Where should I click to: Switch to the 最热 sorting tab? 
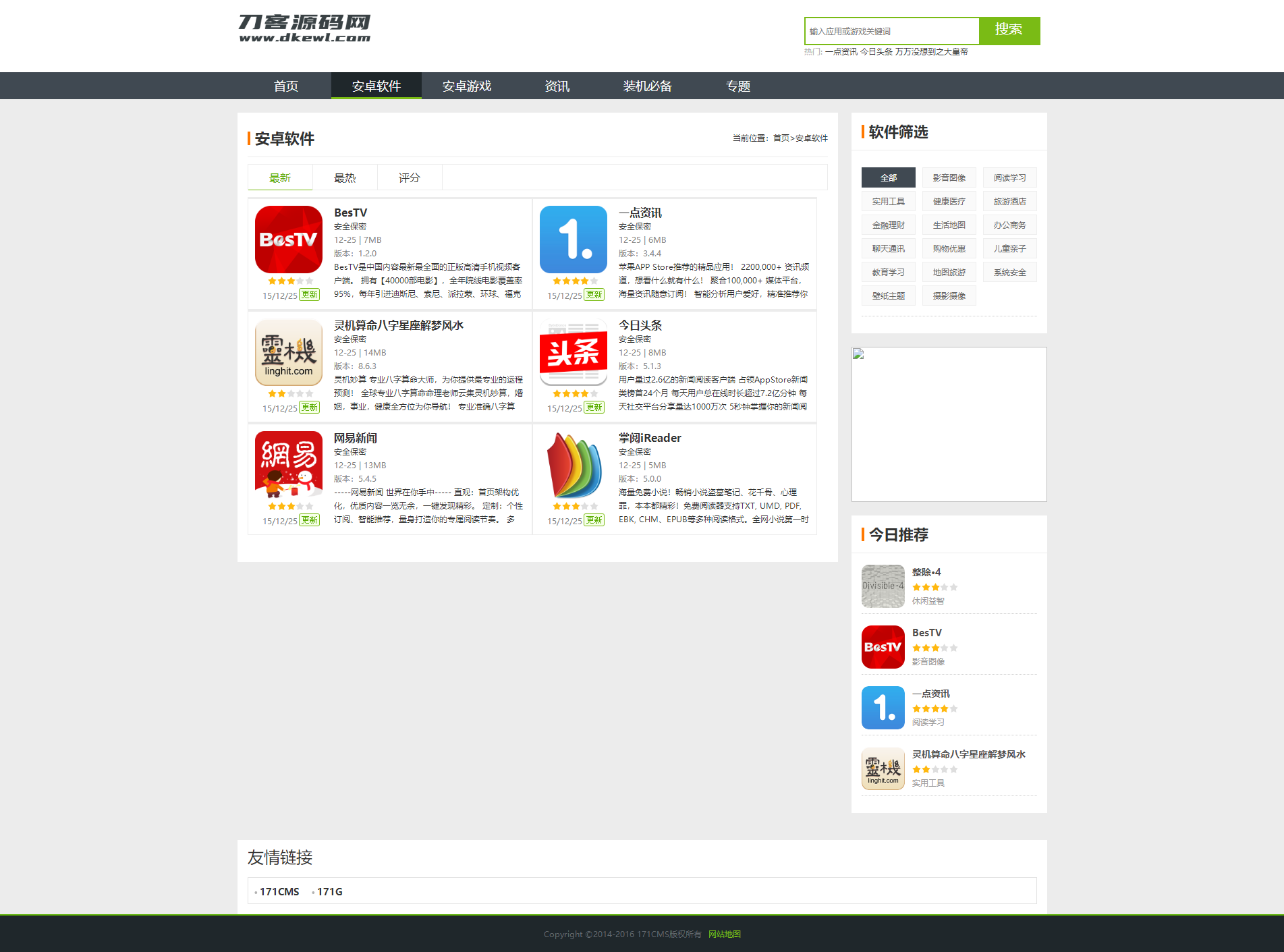(x=345, y=177)
